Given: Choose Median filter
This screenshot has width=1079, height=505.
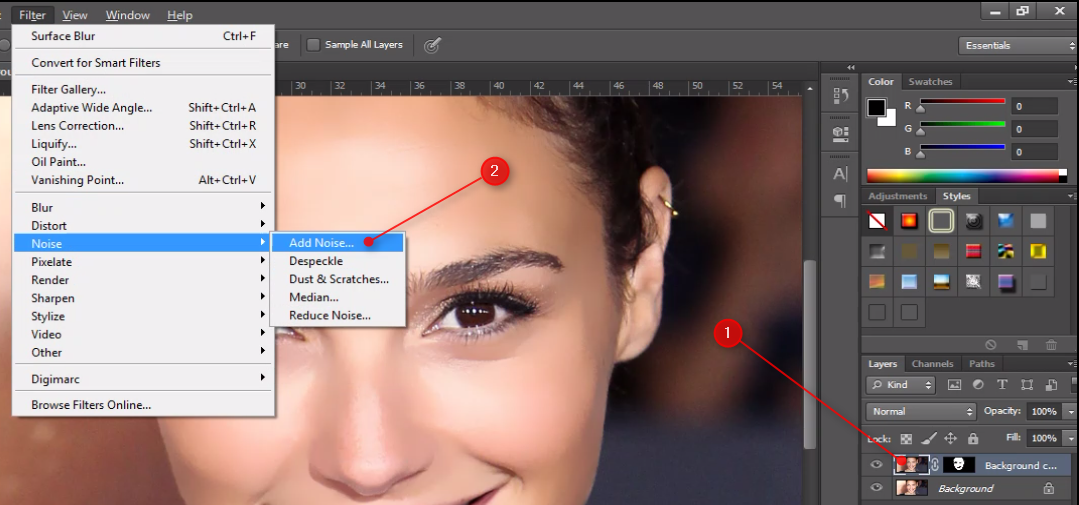Looking at the screenshot, I should 337,297.
